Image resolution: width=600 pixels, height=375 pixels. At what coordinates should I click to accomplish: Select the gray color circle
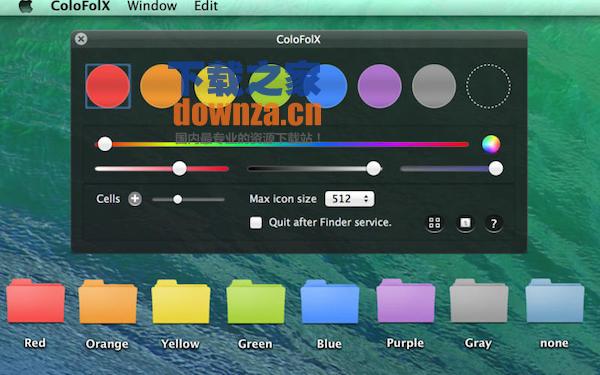click(x=434, y=86)
